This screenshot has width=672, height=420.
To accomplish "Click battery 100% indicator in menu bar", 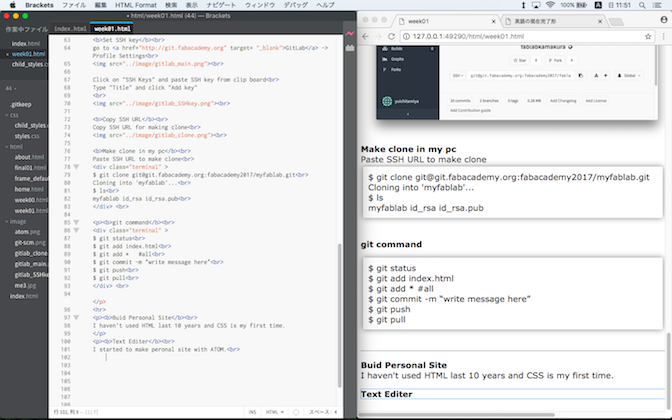I will pos(574,5).
